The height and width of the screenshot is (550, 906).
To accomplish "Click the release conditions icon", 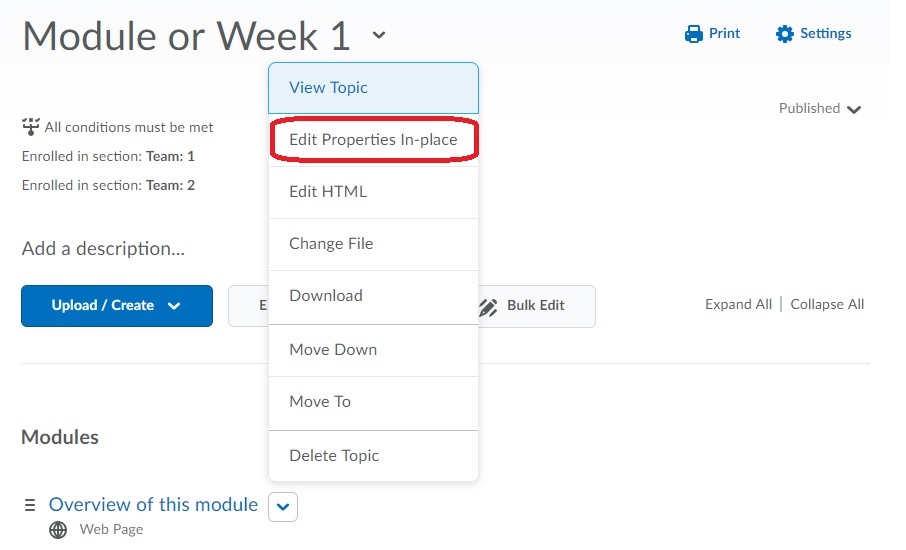I will pos(30,127).
